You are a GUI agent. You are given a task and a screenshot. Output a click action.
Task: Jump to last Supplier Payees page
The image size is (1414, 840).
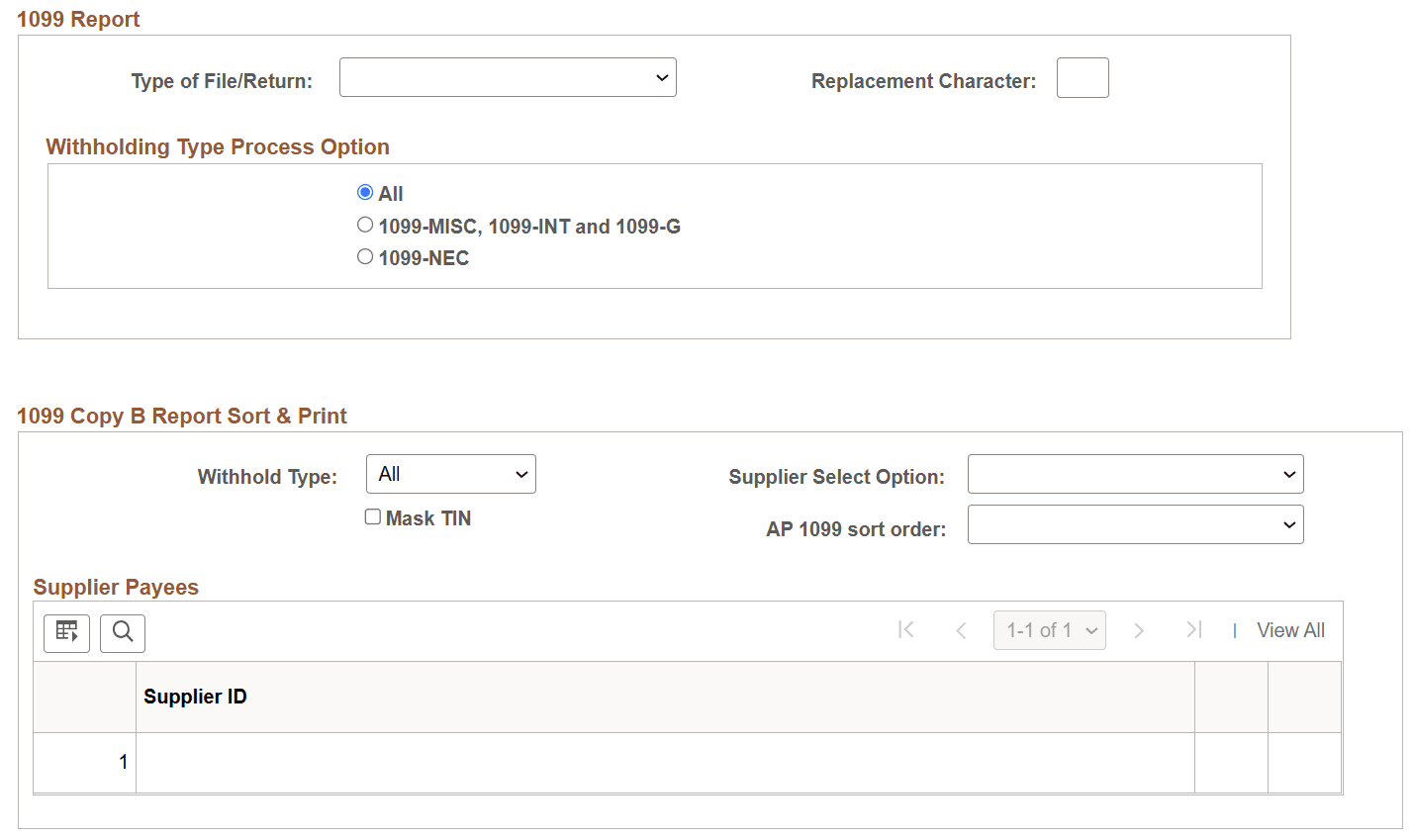(1194, 630)
